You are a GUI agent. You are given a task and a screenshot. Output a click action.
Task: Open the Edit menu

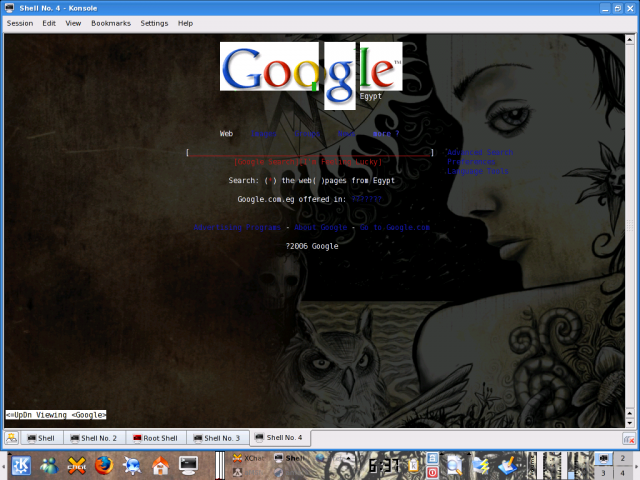49,23
